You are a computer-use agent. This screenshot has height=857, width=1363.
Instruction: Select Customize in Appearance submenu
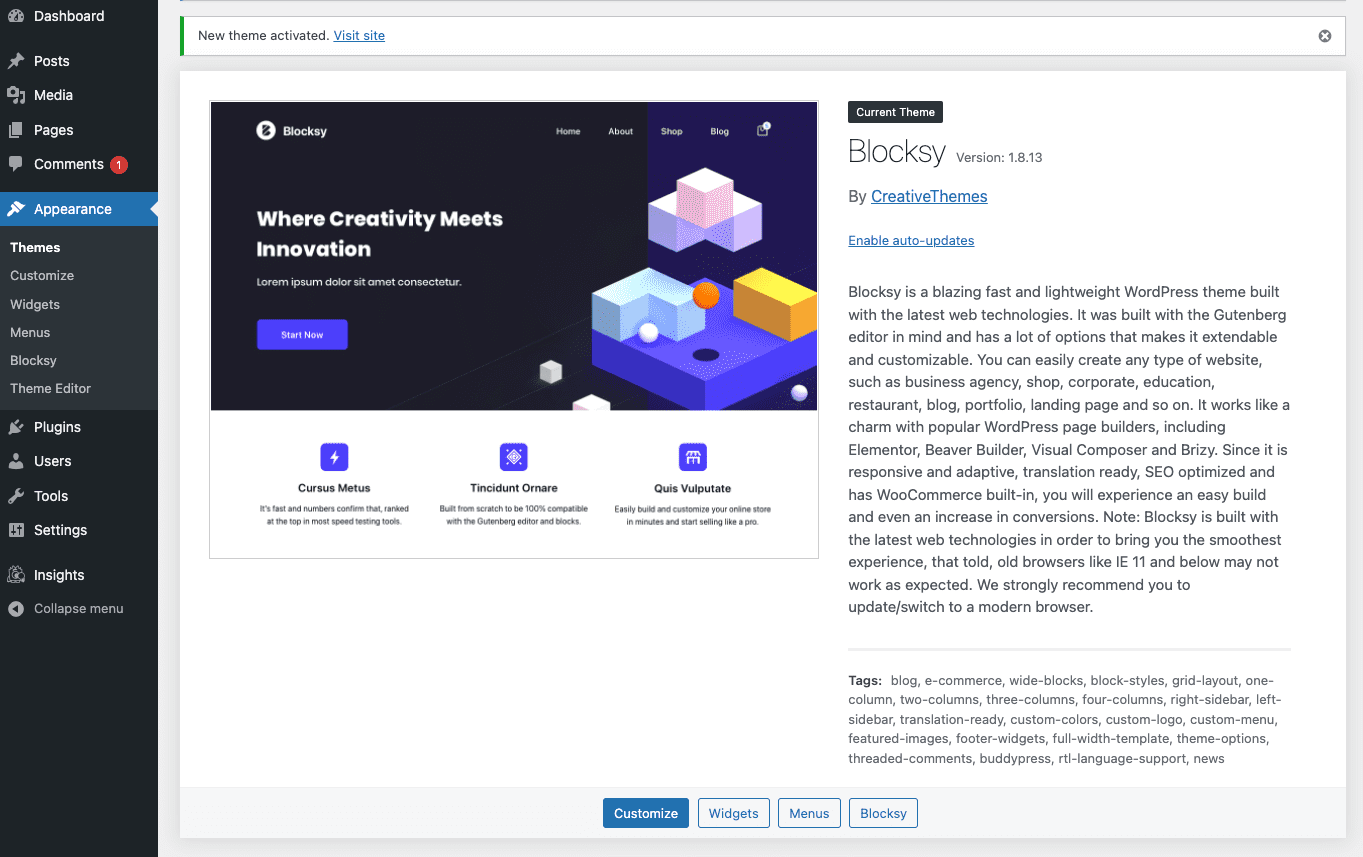42,275
